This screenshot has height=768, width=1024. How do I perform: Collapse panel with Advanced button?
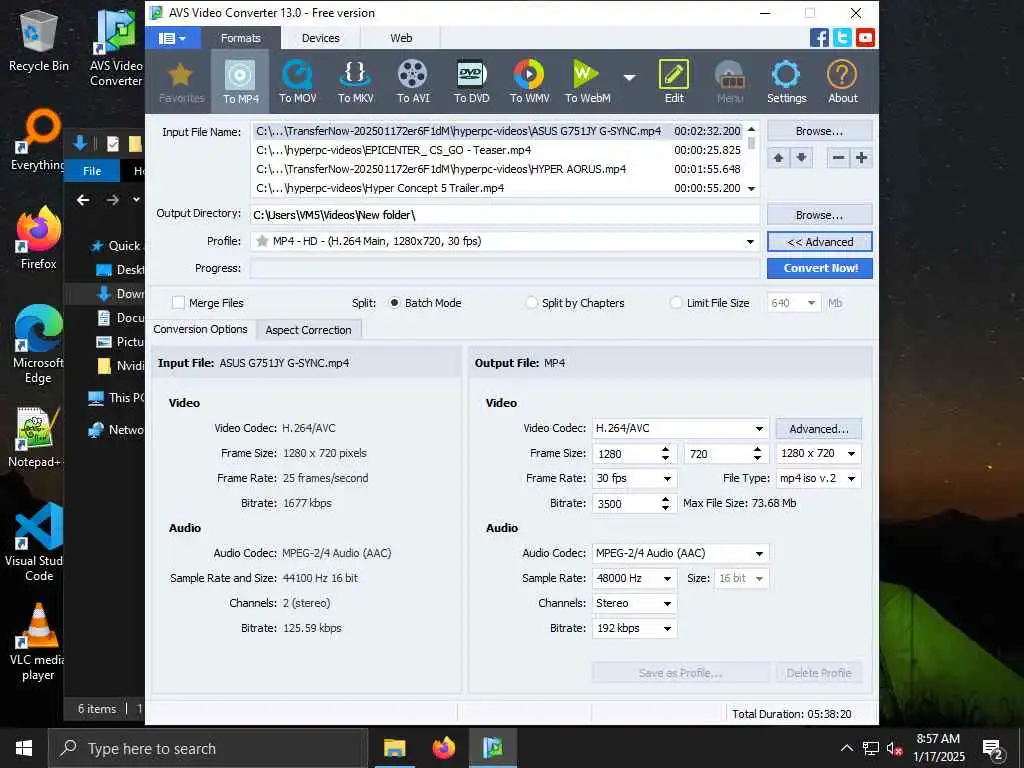point(820,242)
